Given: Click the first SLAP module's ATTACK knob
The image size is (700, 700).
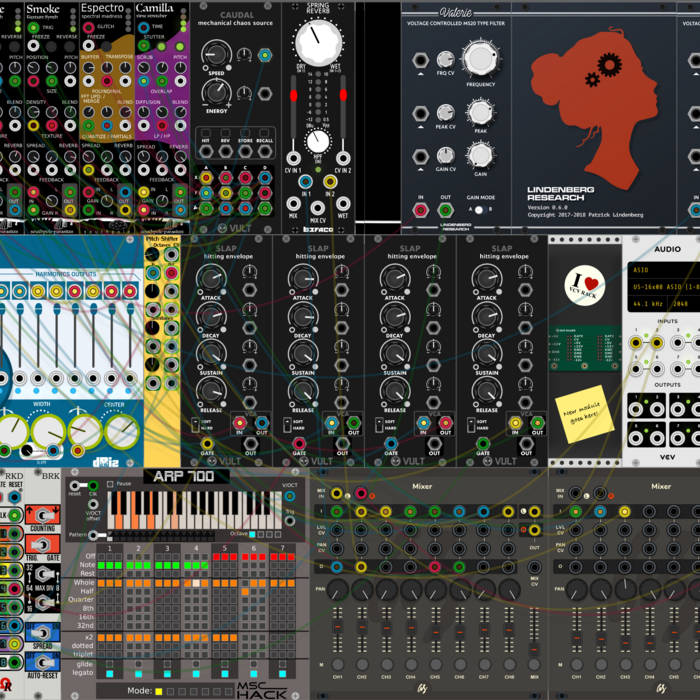Looking at the screenshot, I should pyautogui.click(x=210, y=277).
